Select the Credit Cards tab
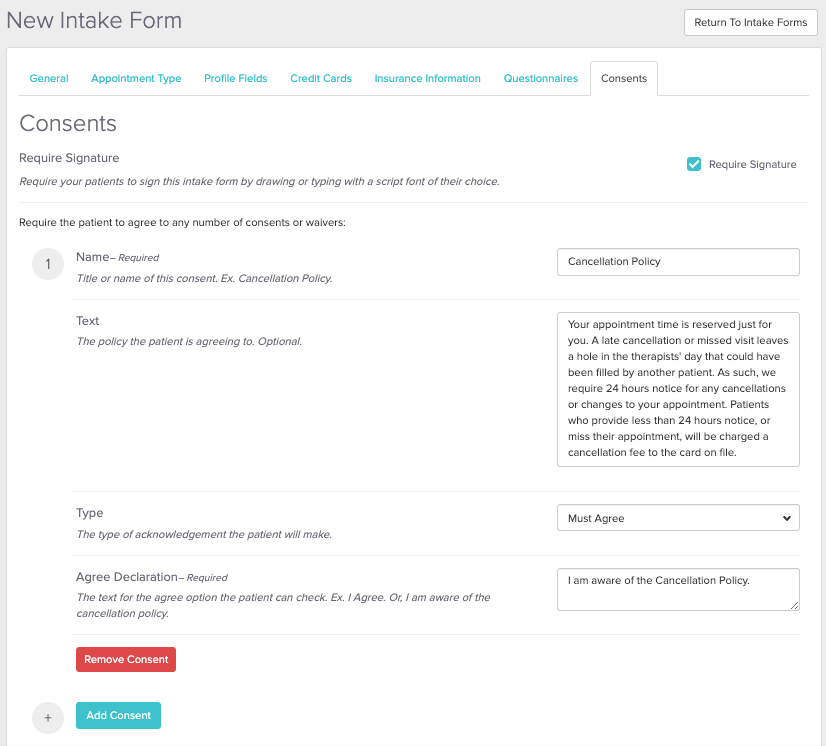 (x=321, y=78)
